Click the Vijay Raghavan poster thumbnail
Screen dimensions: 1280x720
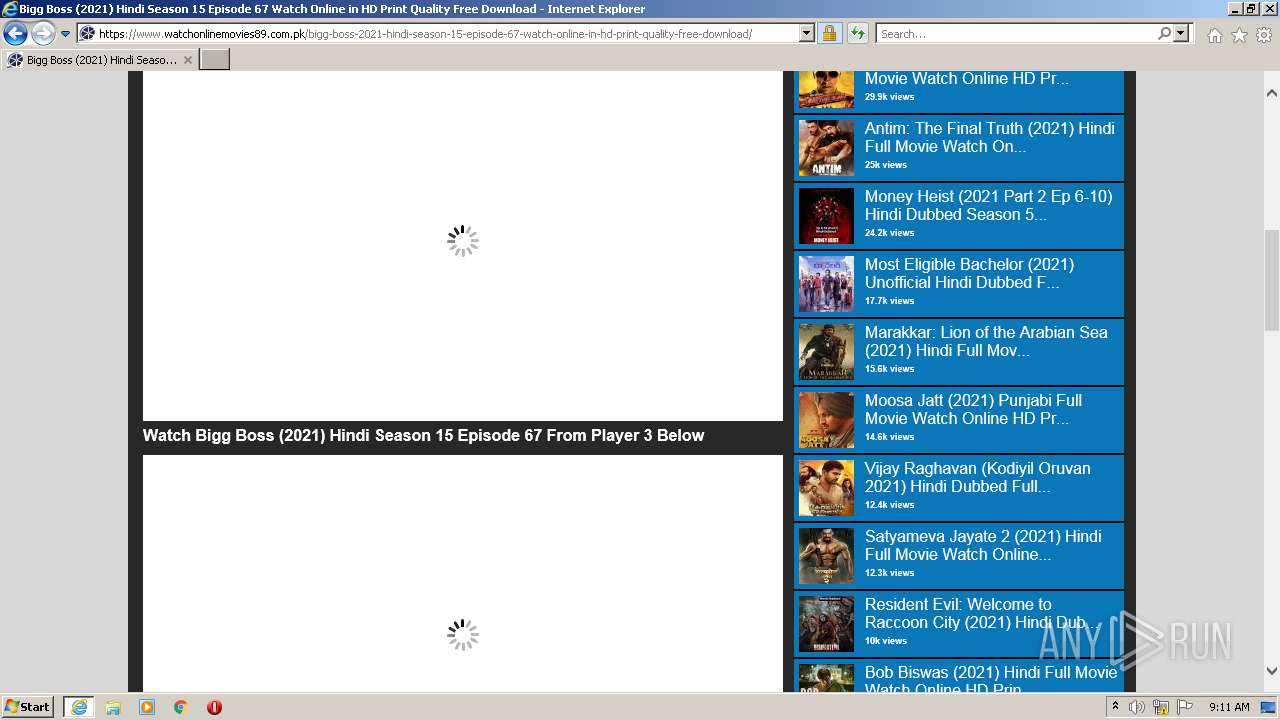point(826,488)
